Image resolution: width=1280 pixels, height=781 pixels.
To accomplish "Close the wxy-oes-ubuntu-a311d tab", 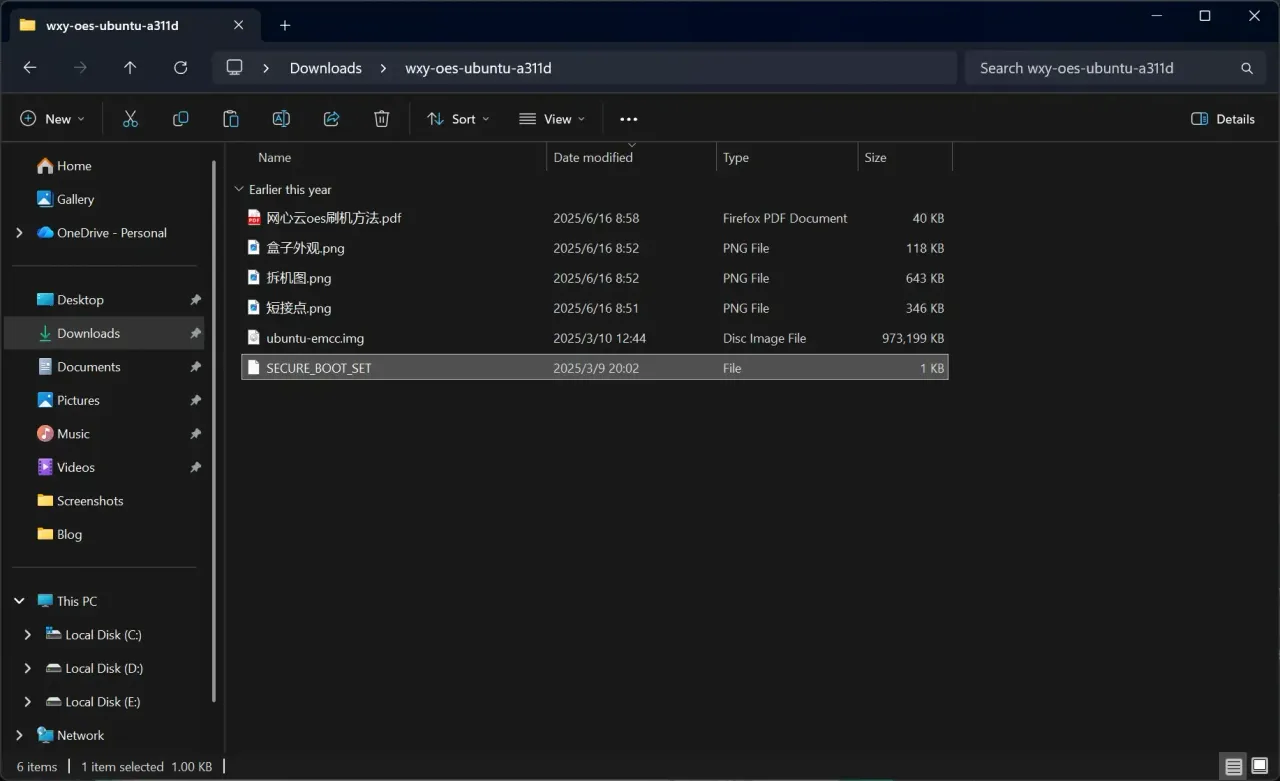I will pos(238,25).
